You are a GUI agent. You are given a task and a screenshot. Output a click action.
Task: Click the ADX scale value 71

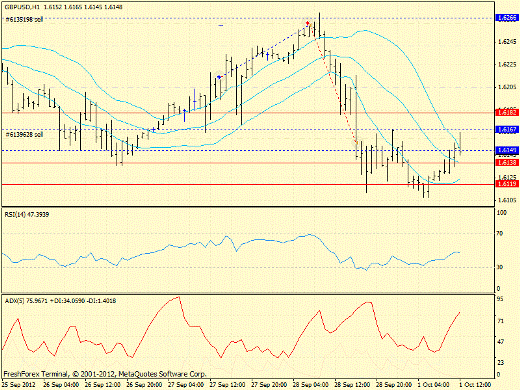[500, 321]
